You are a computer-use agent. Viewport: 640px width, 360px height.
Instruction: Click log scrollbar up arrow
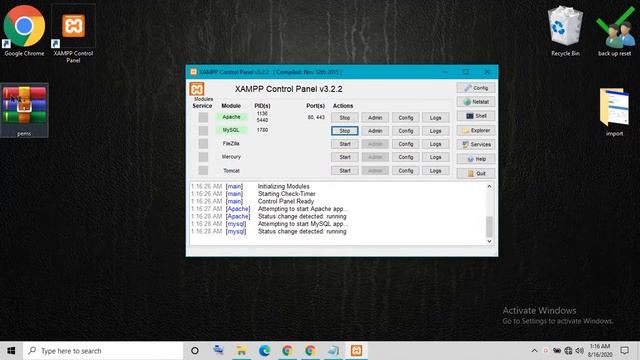pos(489,186)
